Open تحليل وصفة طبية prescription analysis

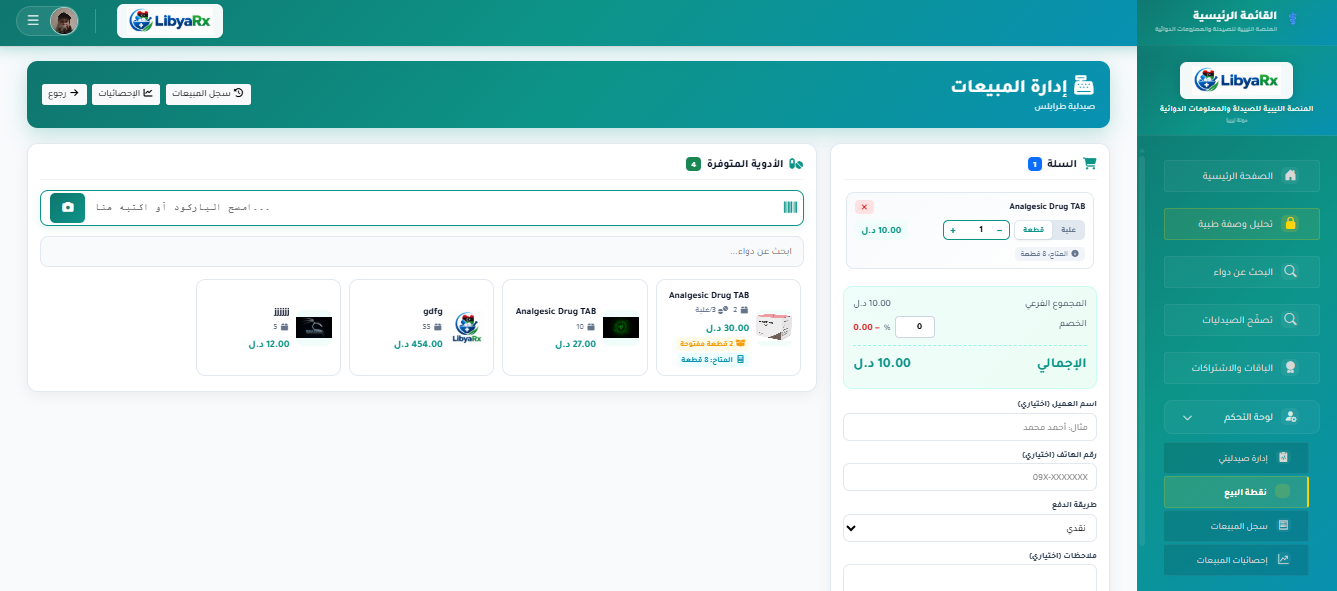coord(1241,224)
